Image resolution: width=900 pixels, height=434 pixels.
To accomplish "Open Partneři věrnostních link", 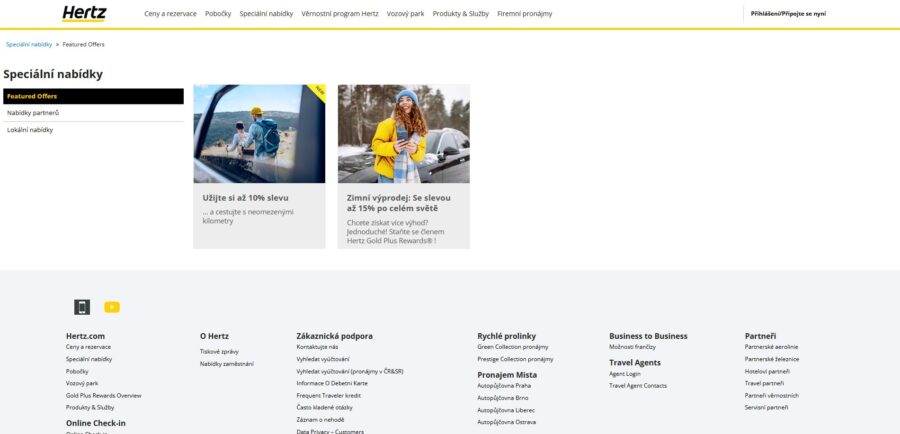I will pyautogui.click(x=772, y=396).
